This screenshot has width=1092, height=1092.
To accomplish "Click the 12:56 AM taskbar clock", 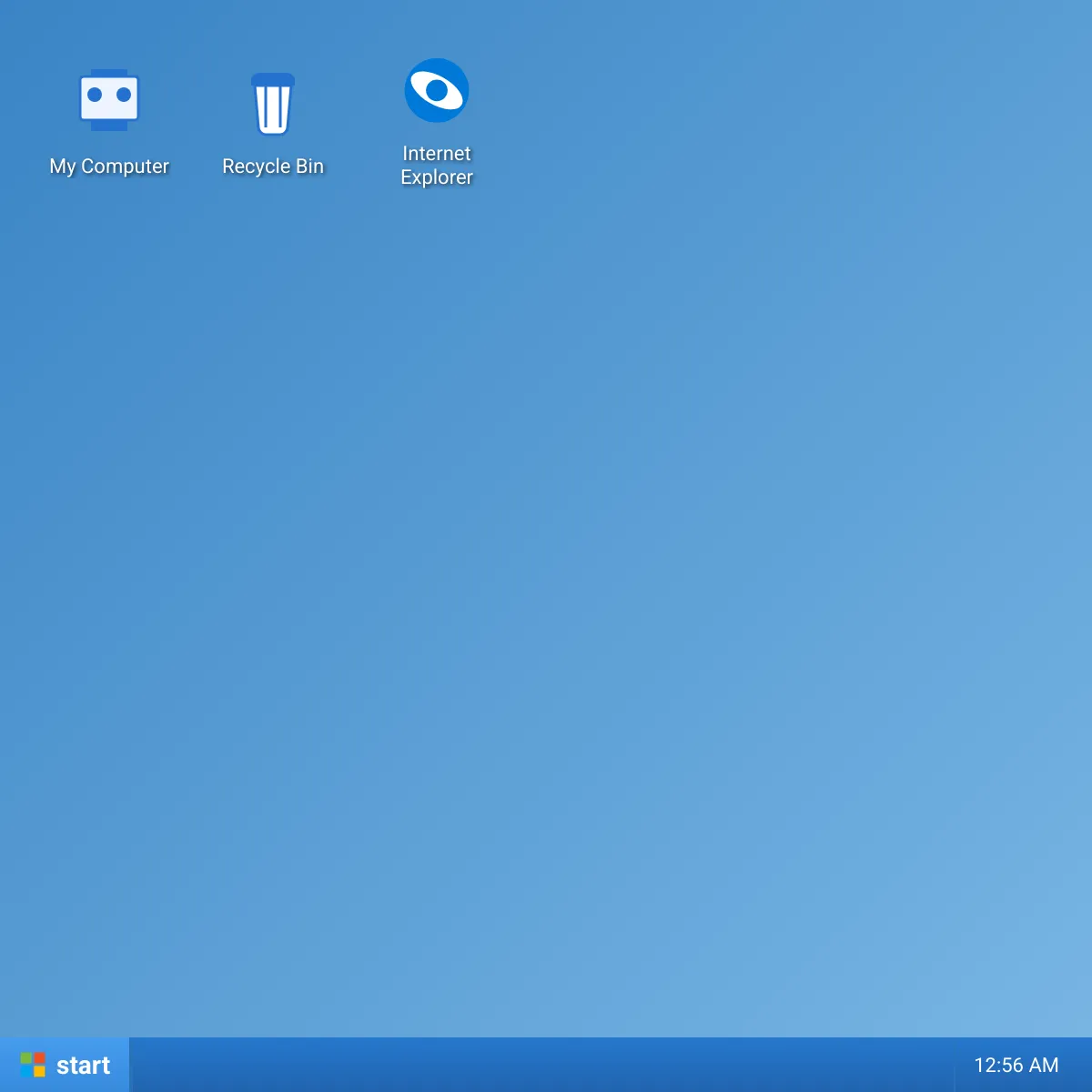I will [x=1016, y=1066].
